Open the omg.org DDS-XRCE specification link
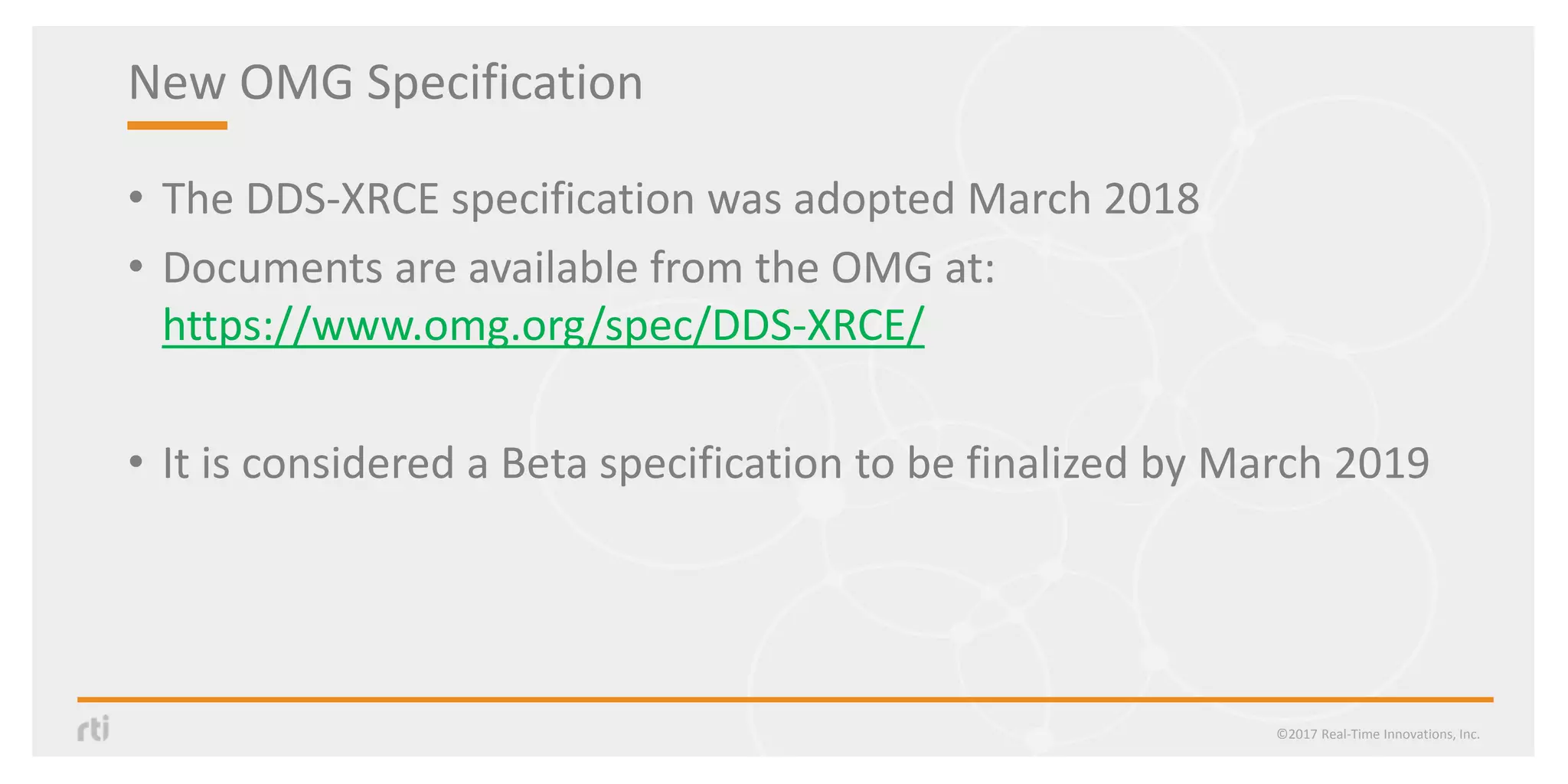This screenshot has width=1568, height=784. [x=543, y=325]
